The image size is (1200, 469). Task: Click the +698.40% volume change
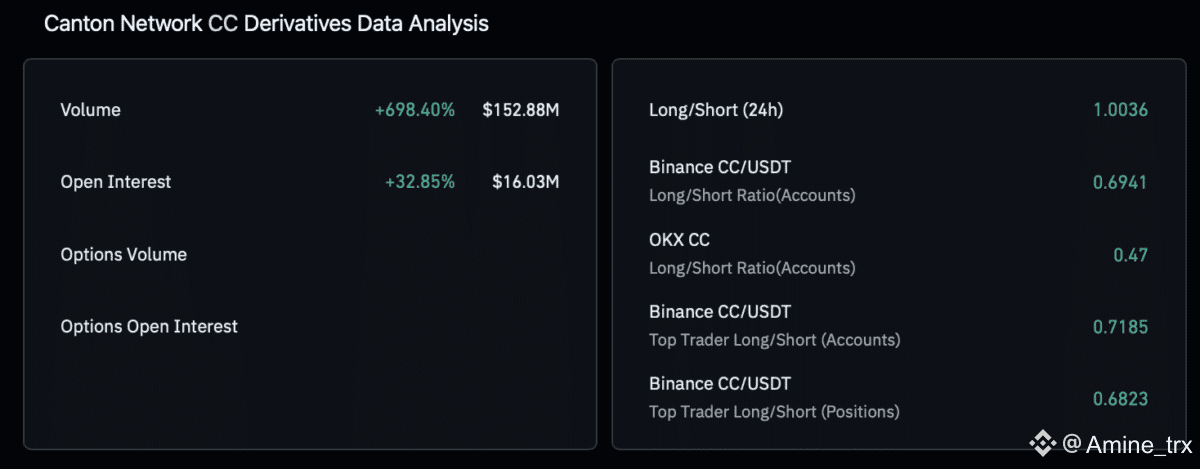[414, 110]
